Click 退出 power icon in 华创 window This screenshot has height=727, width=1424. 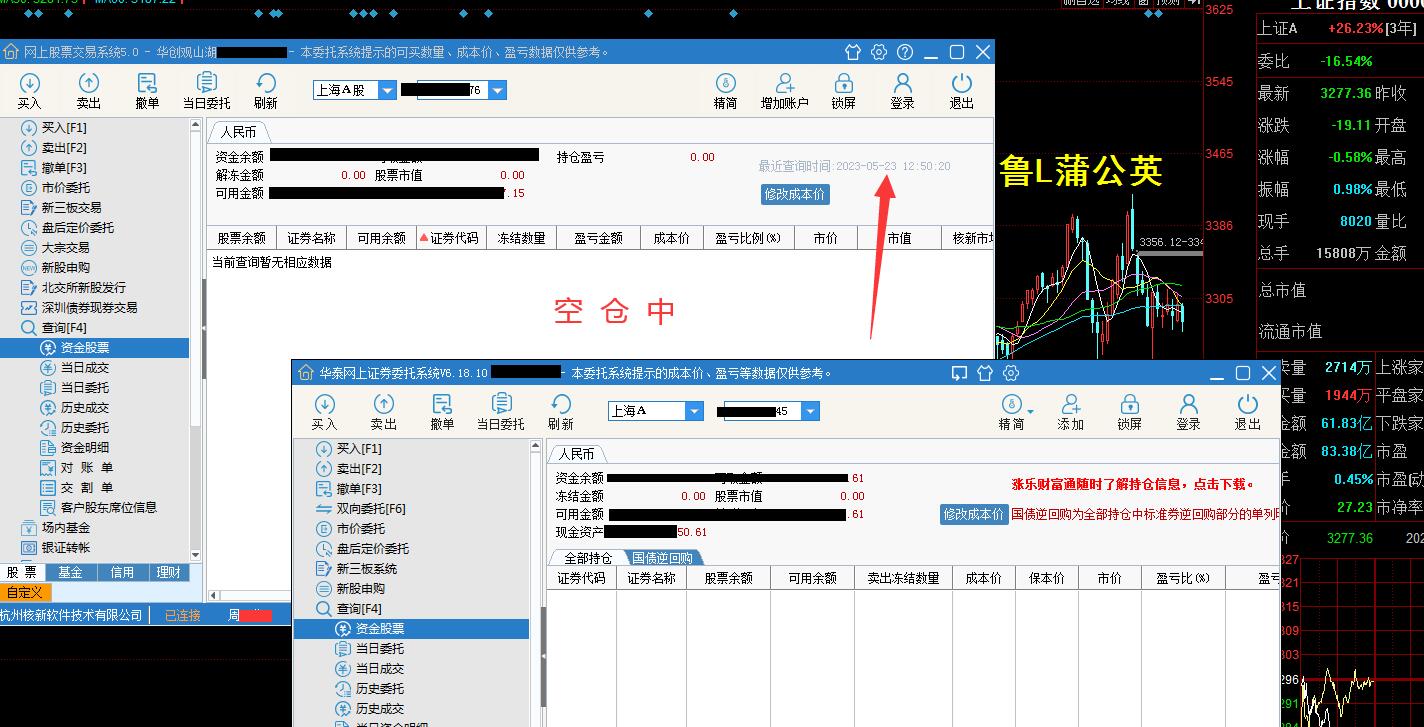click(962, 91)
